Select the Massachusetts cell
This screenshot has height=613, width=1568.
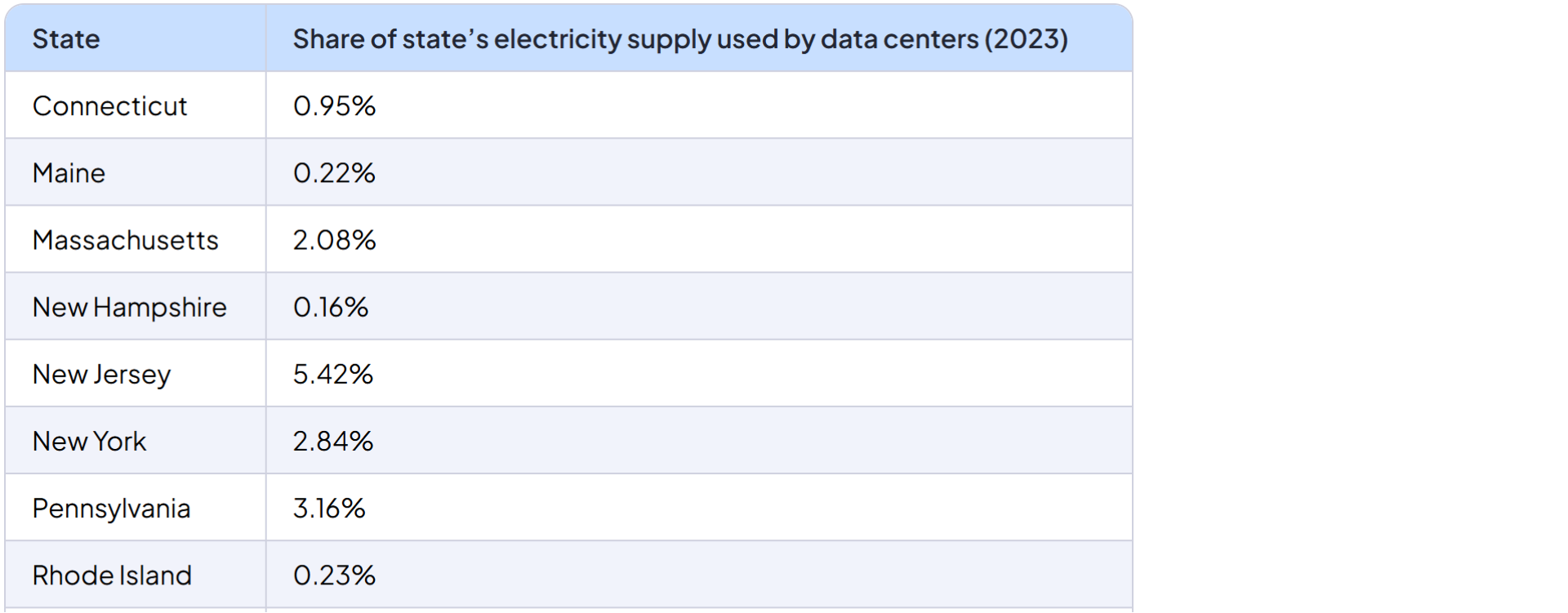tap(125, 240)
